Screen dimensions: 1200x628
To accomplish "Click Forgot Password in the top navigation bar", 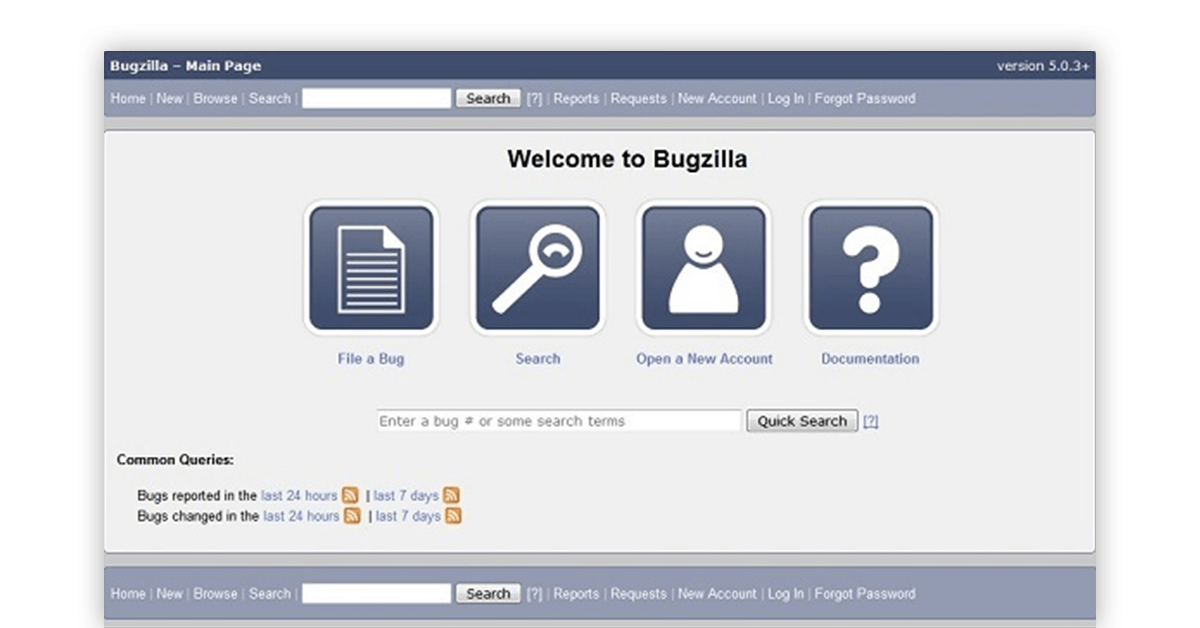I will [x=865, y=98].
